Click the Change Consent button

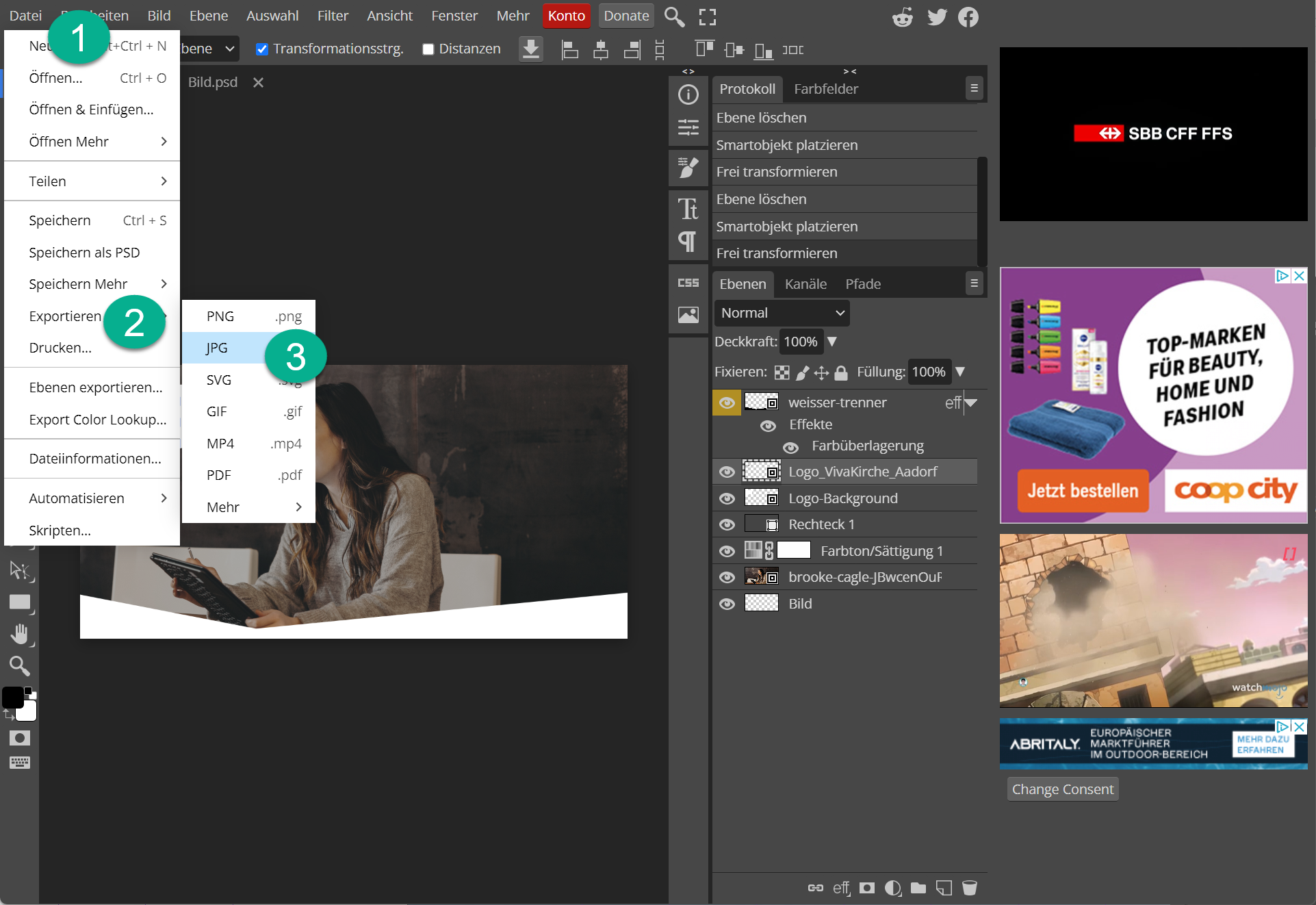click(1062, 789)
